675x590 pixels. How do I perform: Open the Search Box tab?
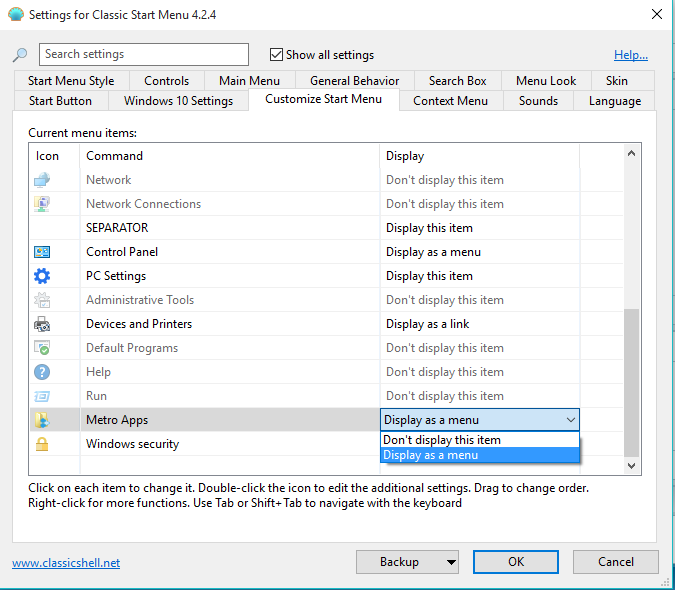point(457,81)
